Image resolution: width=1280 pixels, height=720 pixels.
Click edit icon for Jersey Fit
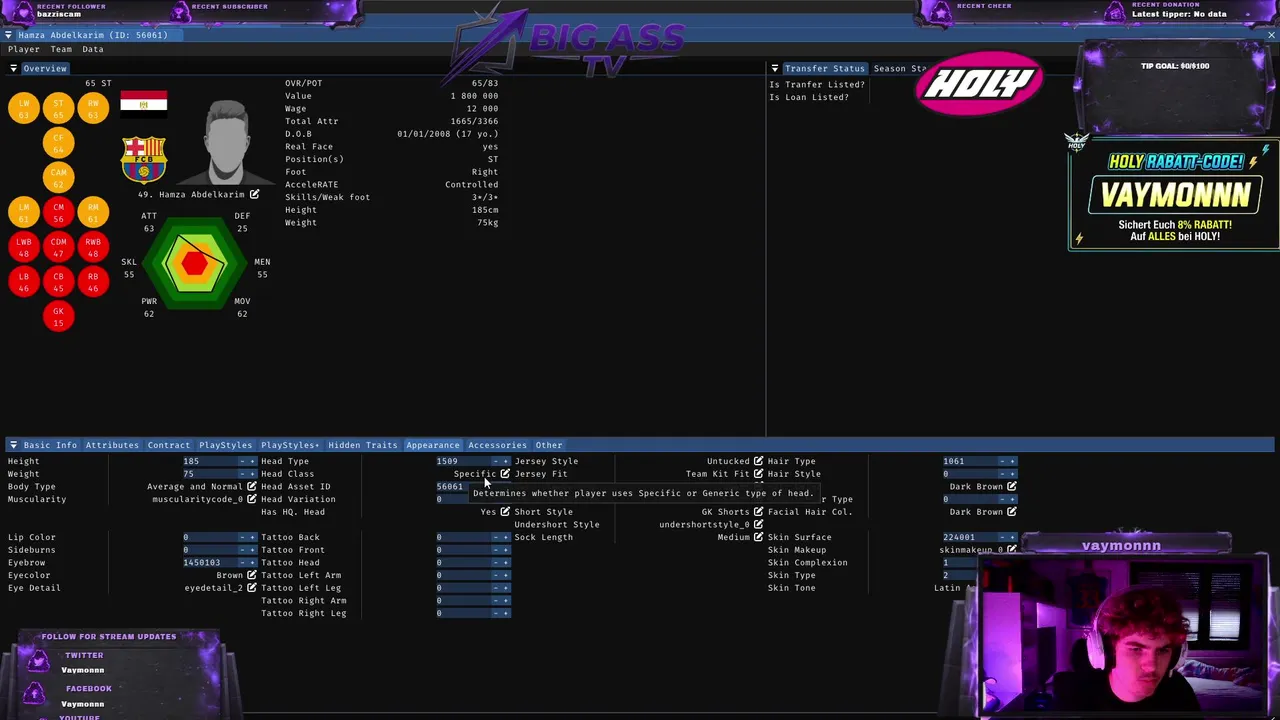pos(758,474)
